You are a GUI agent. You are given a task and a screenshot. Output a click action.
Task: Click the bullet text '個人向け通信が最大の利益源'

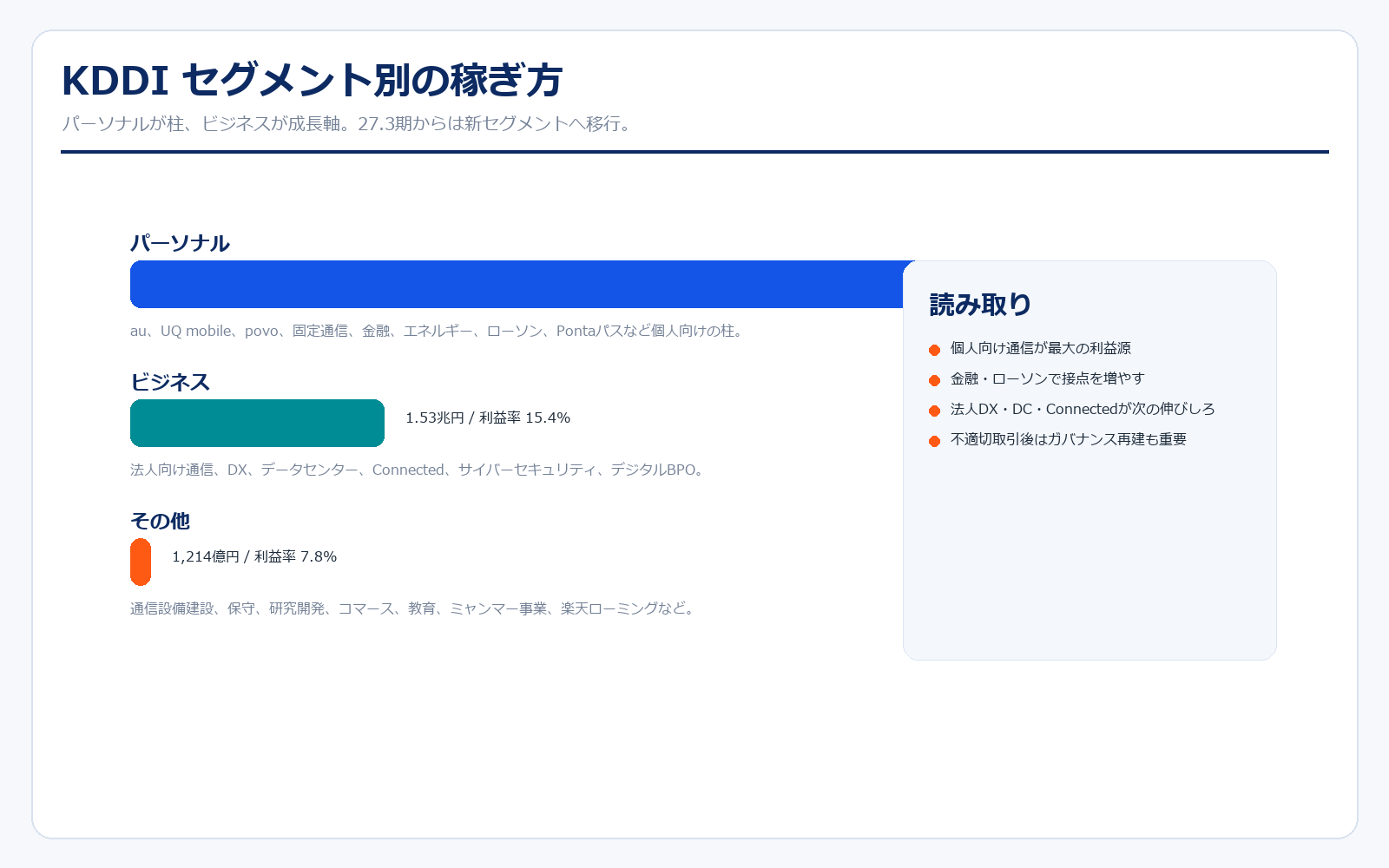tap(1040, 348)
